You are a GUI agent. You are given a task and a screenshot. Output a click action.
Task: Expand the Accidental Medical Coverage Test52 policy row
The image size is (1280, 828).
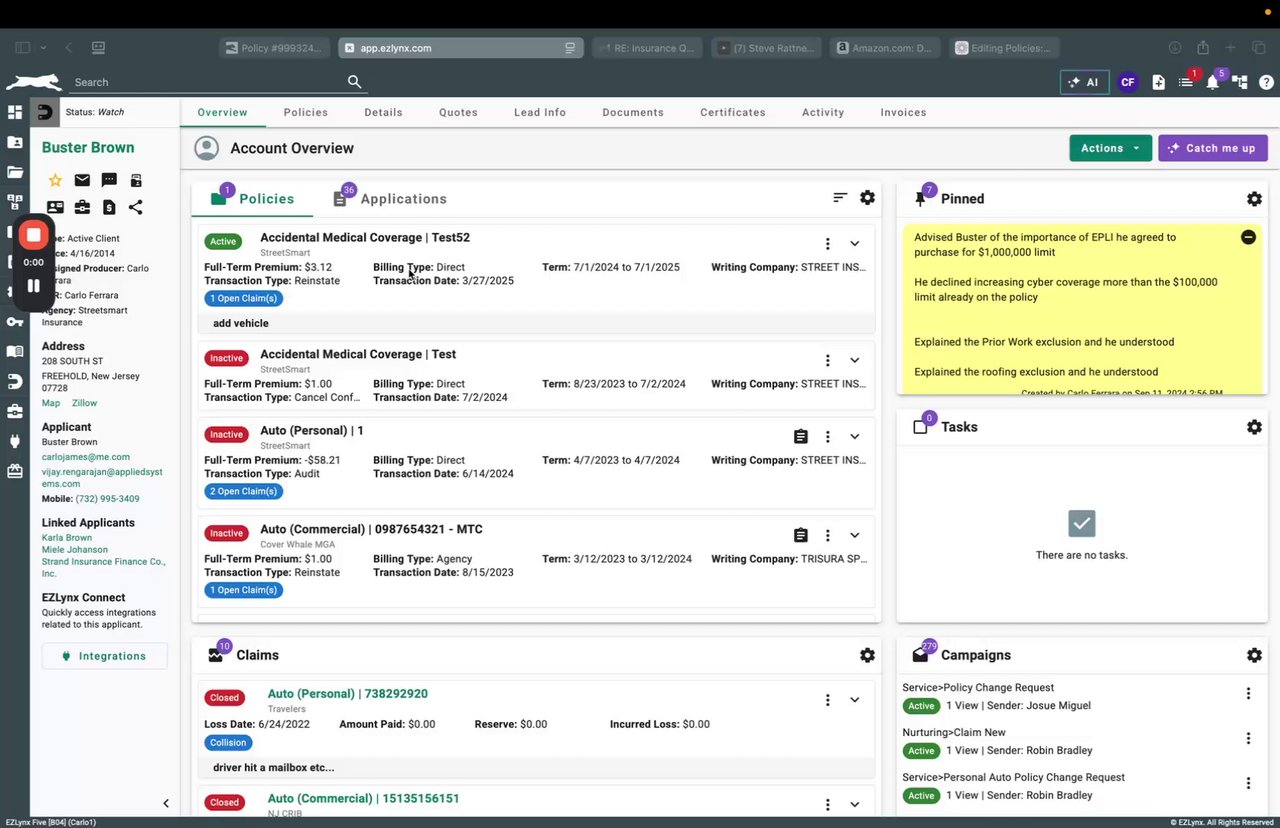coord(854,243)
